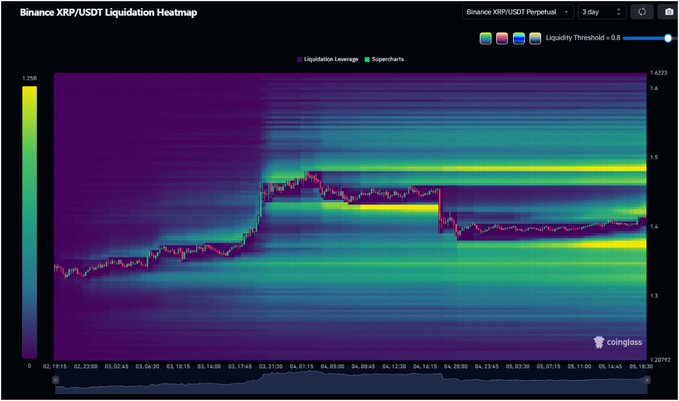
Task: Click the '03, 21:30' time axis label
Action: [x=271, y=366]
